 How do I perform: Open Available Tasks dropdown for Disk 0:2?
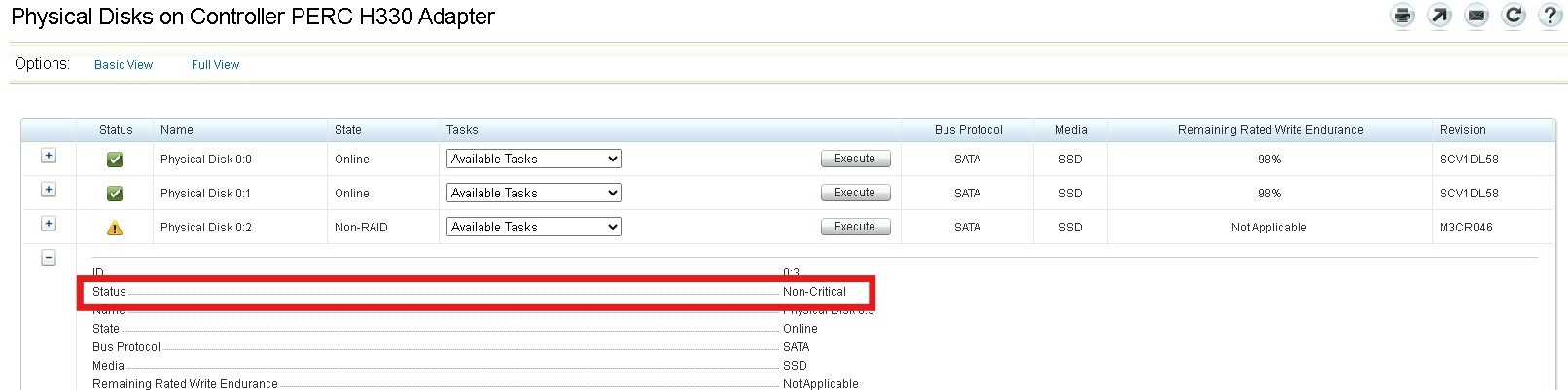click(533, 227)
